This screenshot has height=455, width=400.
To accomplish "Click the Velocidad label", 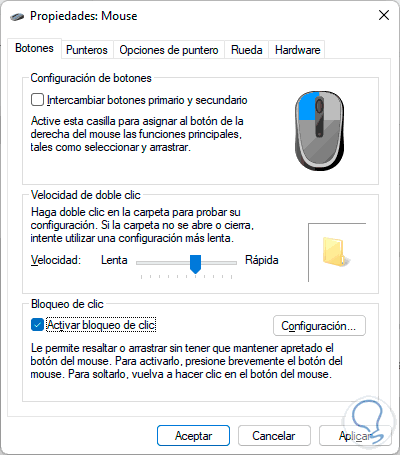I will (56, 260).
